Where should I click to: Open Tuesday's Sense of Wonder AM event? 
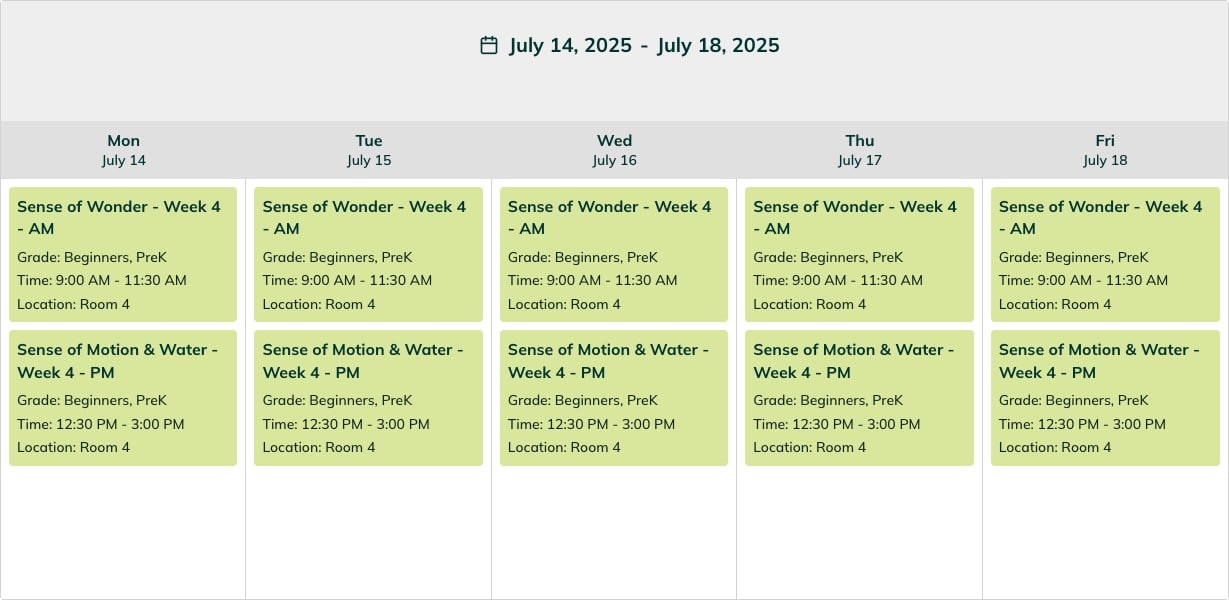click(x=368, y=254)
